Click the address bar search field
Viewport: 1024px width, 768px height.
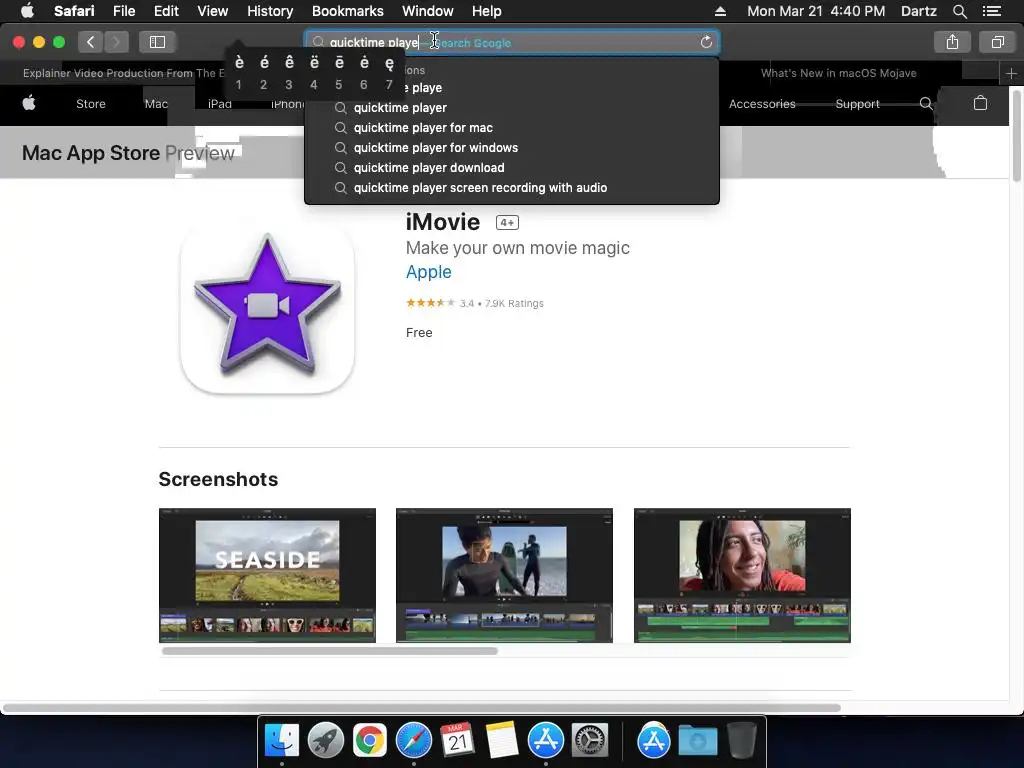(511, 42)
